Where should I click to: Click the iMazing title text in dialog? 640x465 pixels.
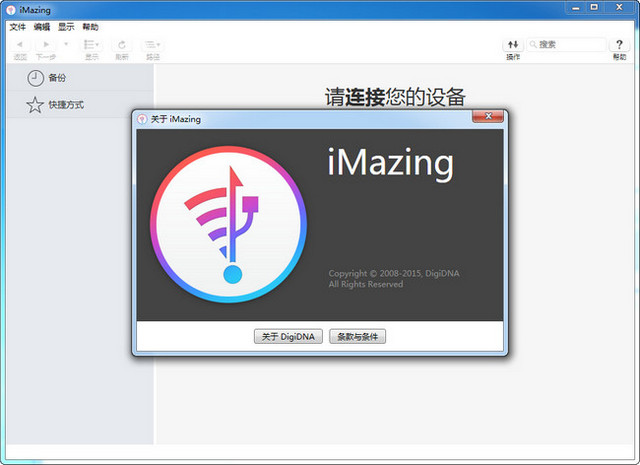coord(391,163)
